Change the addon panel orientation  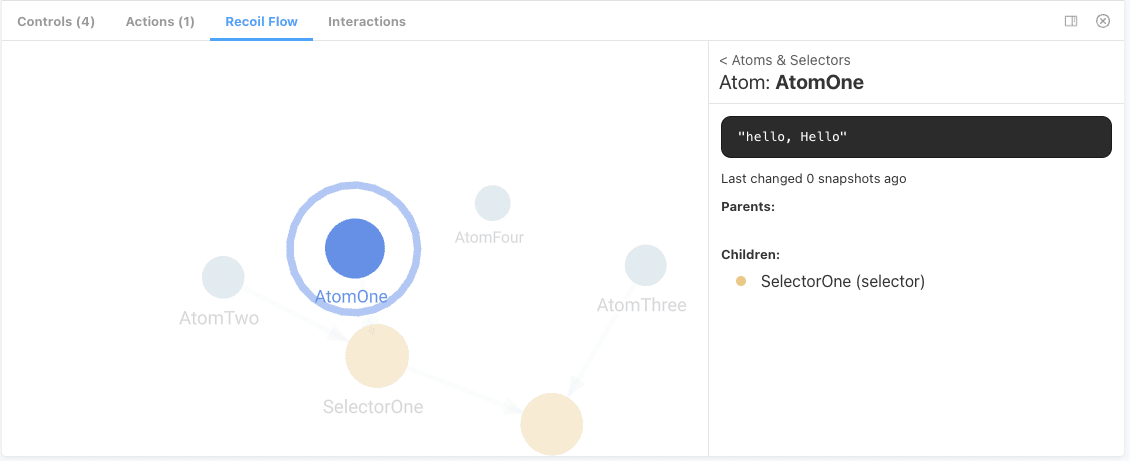tap(1071, 21)
